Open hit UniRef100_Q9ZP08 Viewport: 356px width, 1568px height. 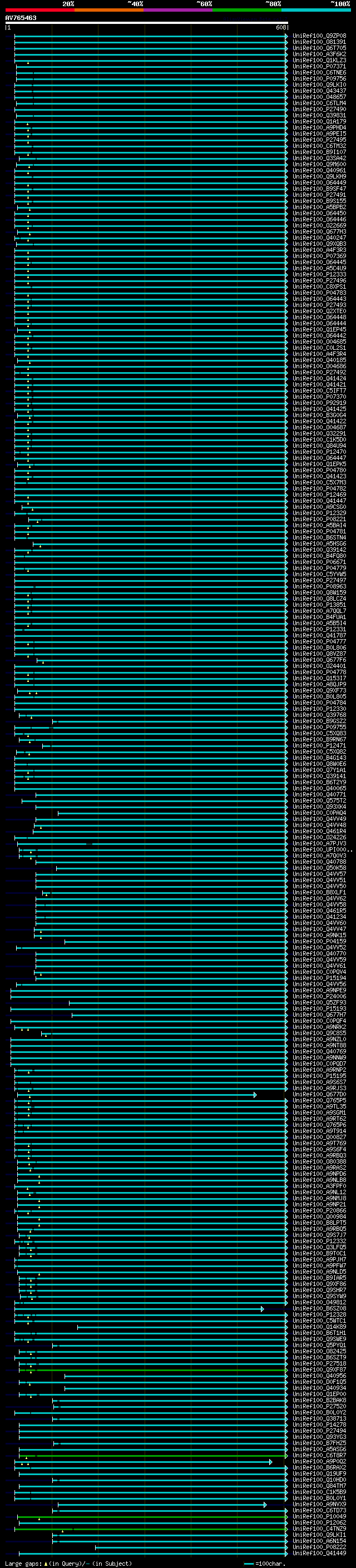click(319, 36)
